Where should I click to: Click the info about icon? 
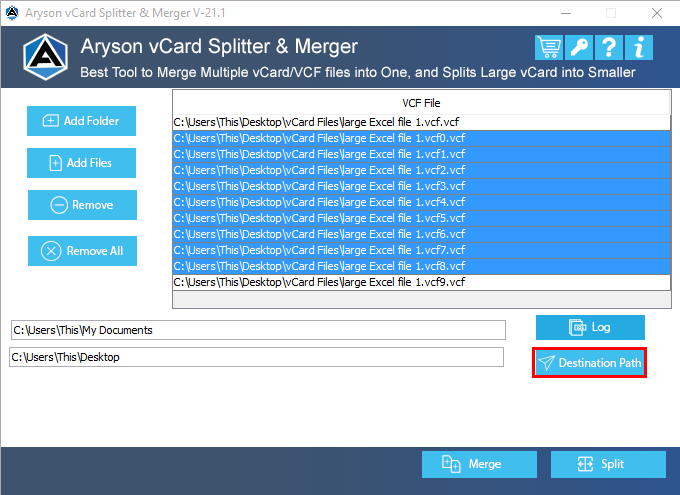[639, 47]
